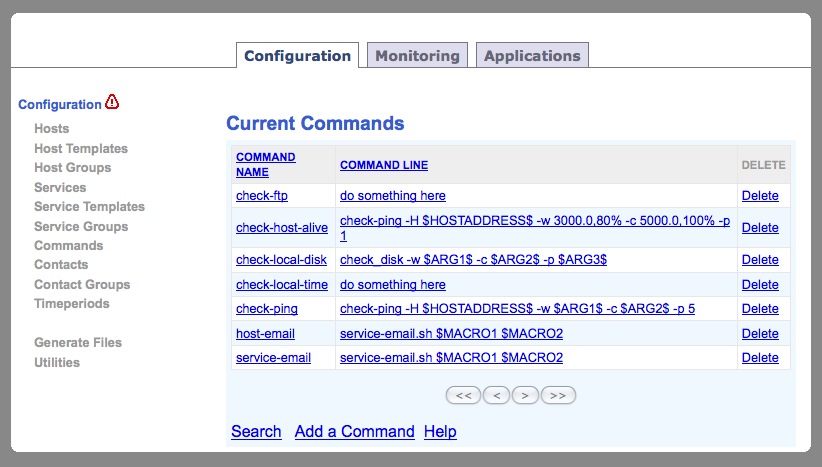Open Generate Files in sidebar

[78, 342]
